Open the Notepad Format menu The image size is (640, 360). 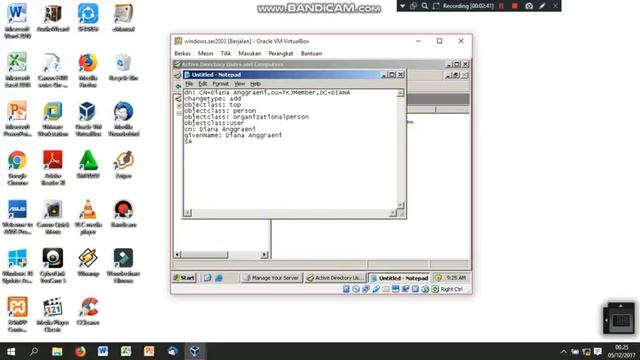pyautogui.click(x=220, y=84)
